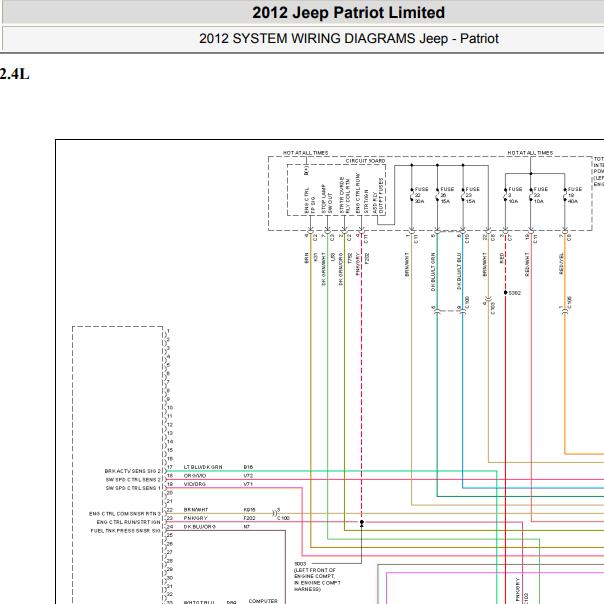The image size is (604, 604).
Task: Click the '2012 Jeep Patriot Limited' title
Action: 348,13
